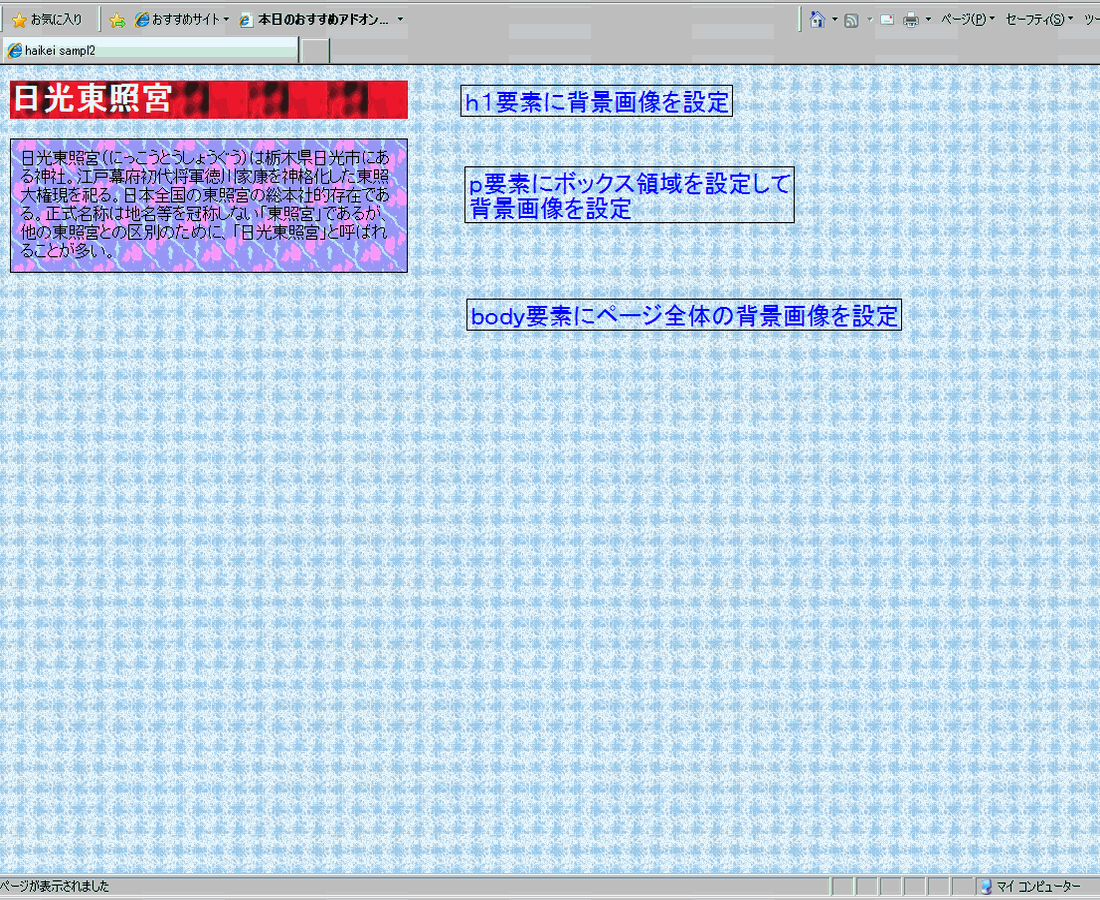
Task: Click the 'h1要素に背景画像を設定' label
Action: click(x=596, y=102)
